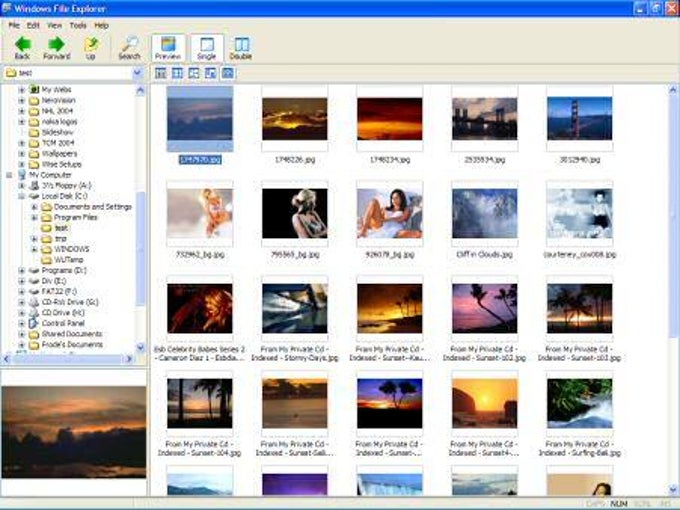The image size is (680, 510).
Task: Go back with the green Back arrow
Action: [23, 47]
